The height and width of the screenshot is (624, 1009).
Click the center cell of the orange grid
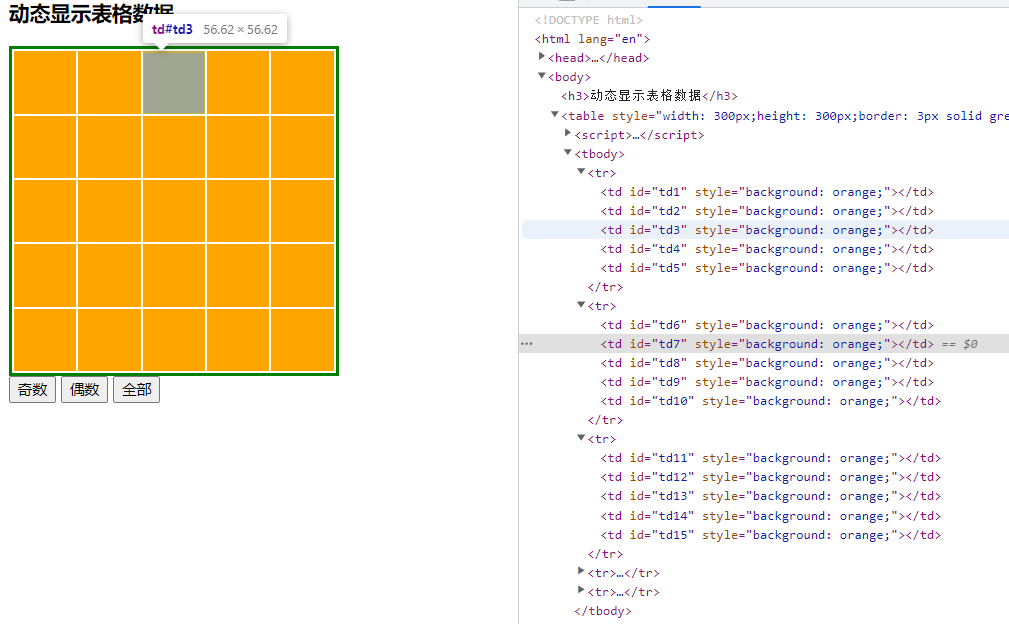tap(174, 211)
